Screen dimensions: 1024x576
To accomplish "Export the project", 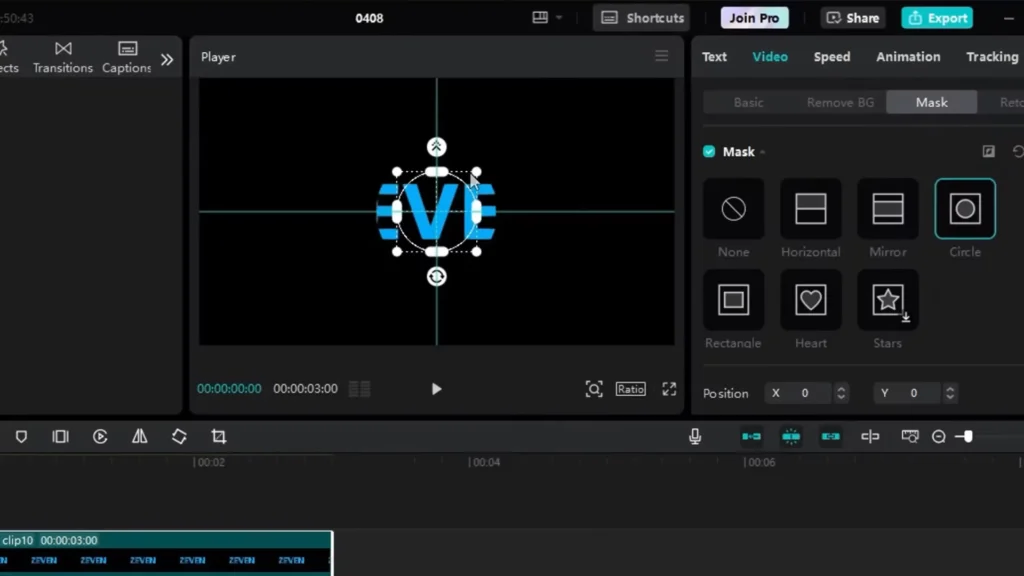I will click(937, 18).
